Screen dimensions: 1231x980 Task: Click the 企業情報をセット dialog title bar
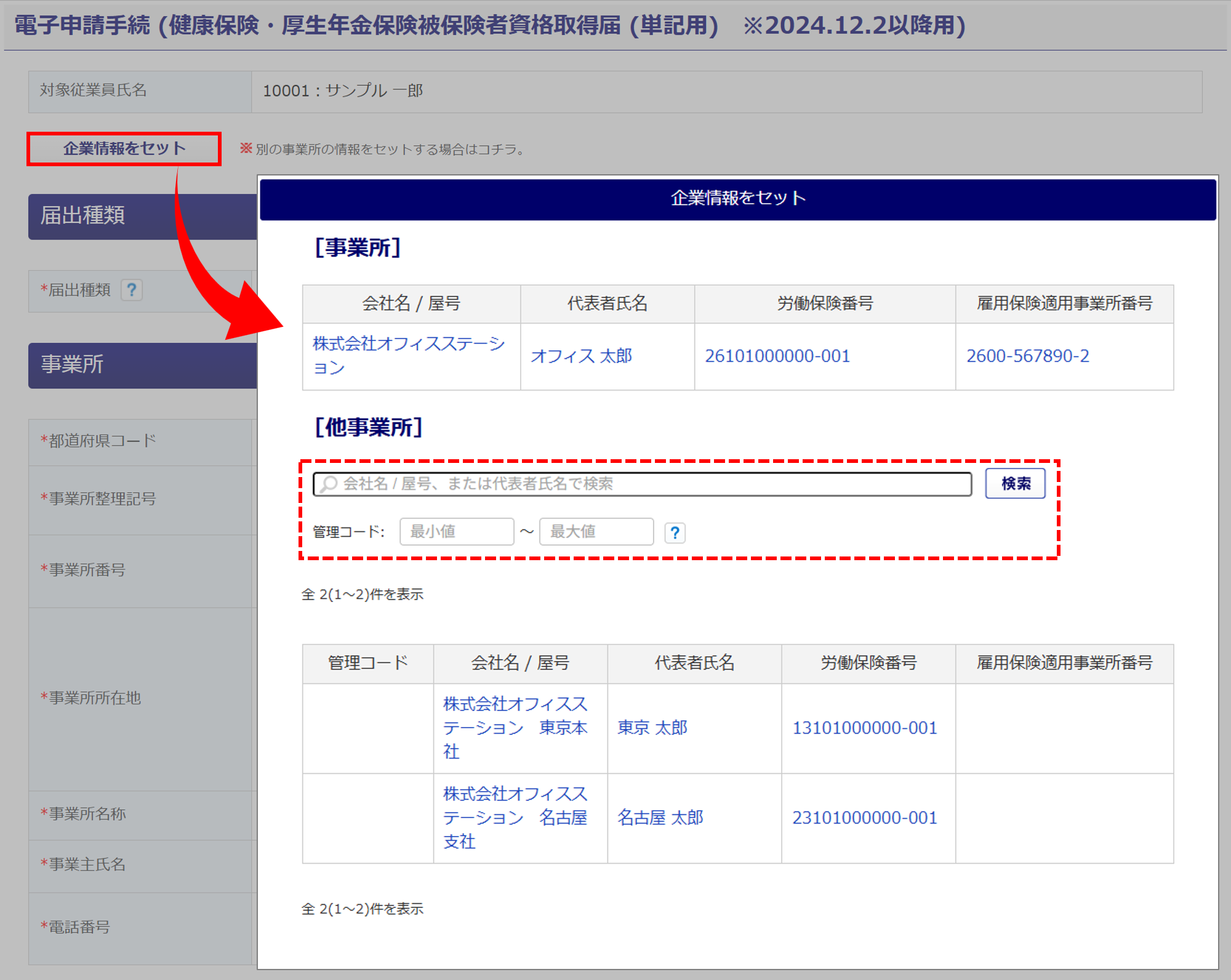click(738, 199)
